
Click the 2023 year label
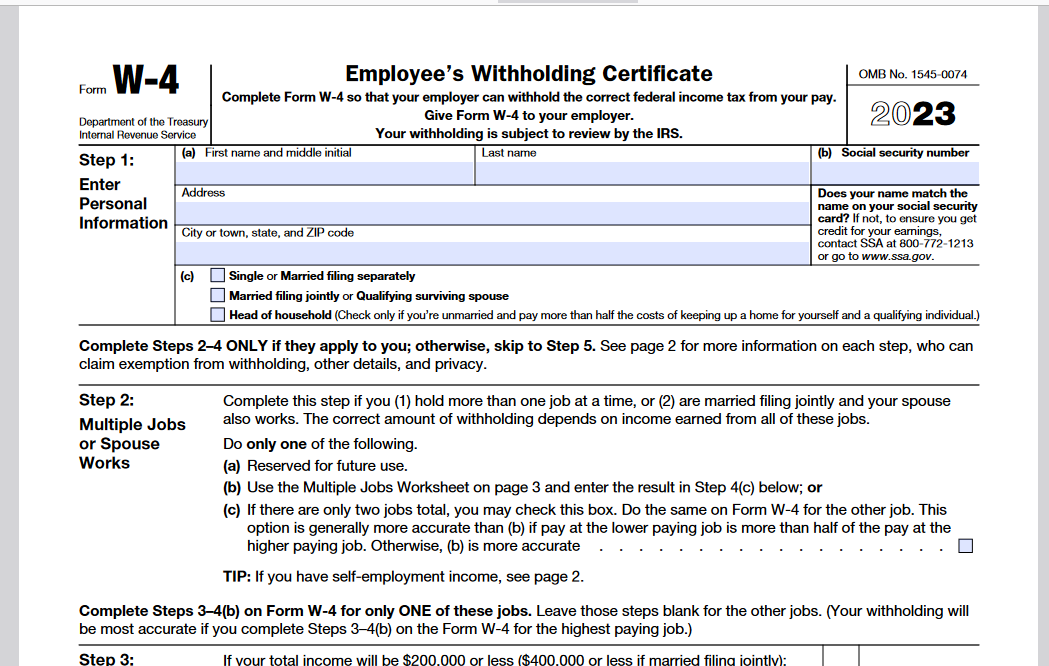[x=913, y=114]
